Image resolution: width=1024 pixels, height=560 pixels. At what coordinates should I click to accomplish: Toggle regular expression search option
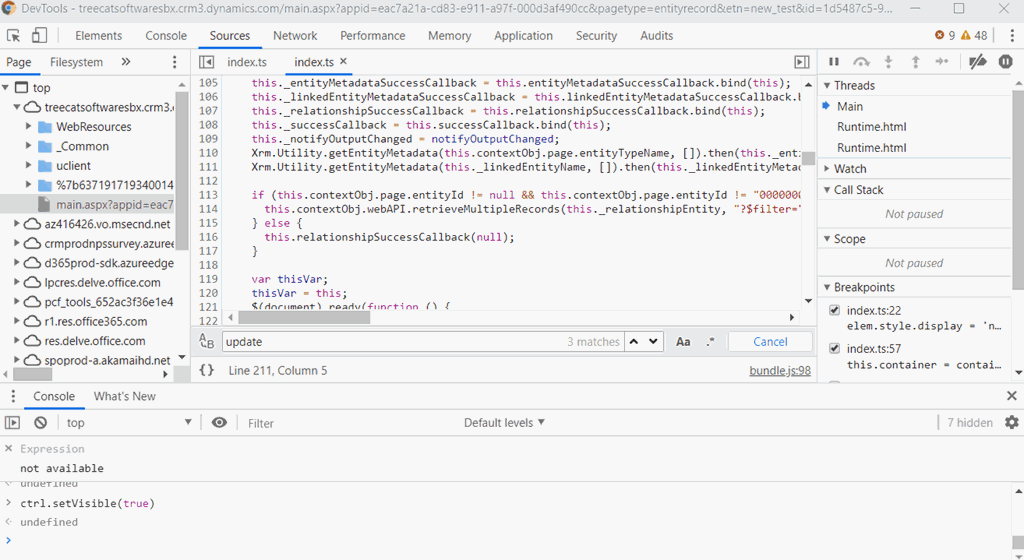pyautogui.click(x=711, y=341)
